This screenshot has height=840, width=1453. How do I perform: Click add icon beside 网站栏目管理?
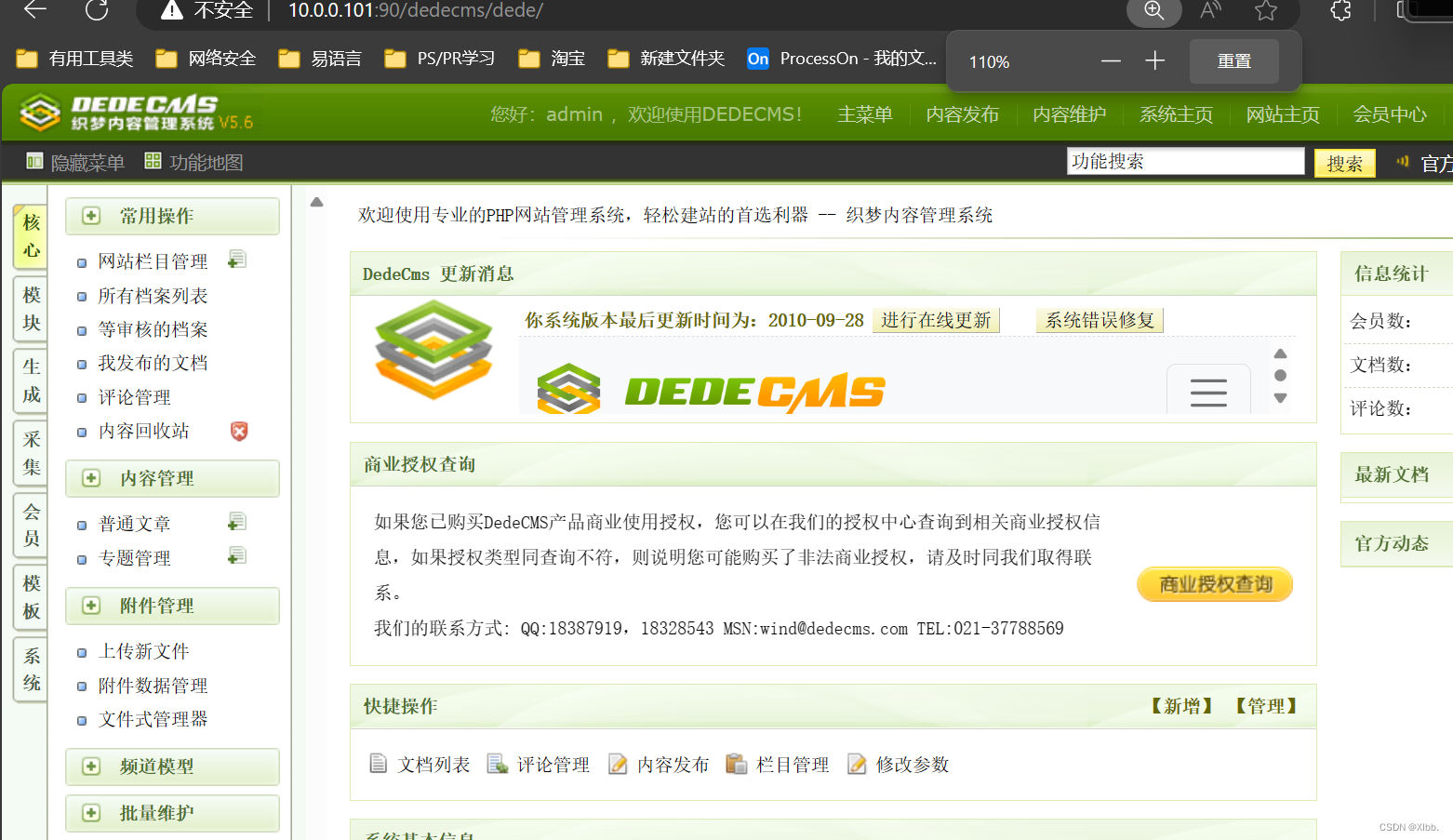coord(237,260)
